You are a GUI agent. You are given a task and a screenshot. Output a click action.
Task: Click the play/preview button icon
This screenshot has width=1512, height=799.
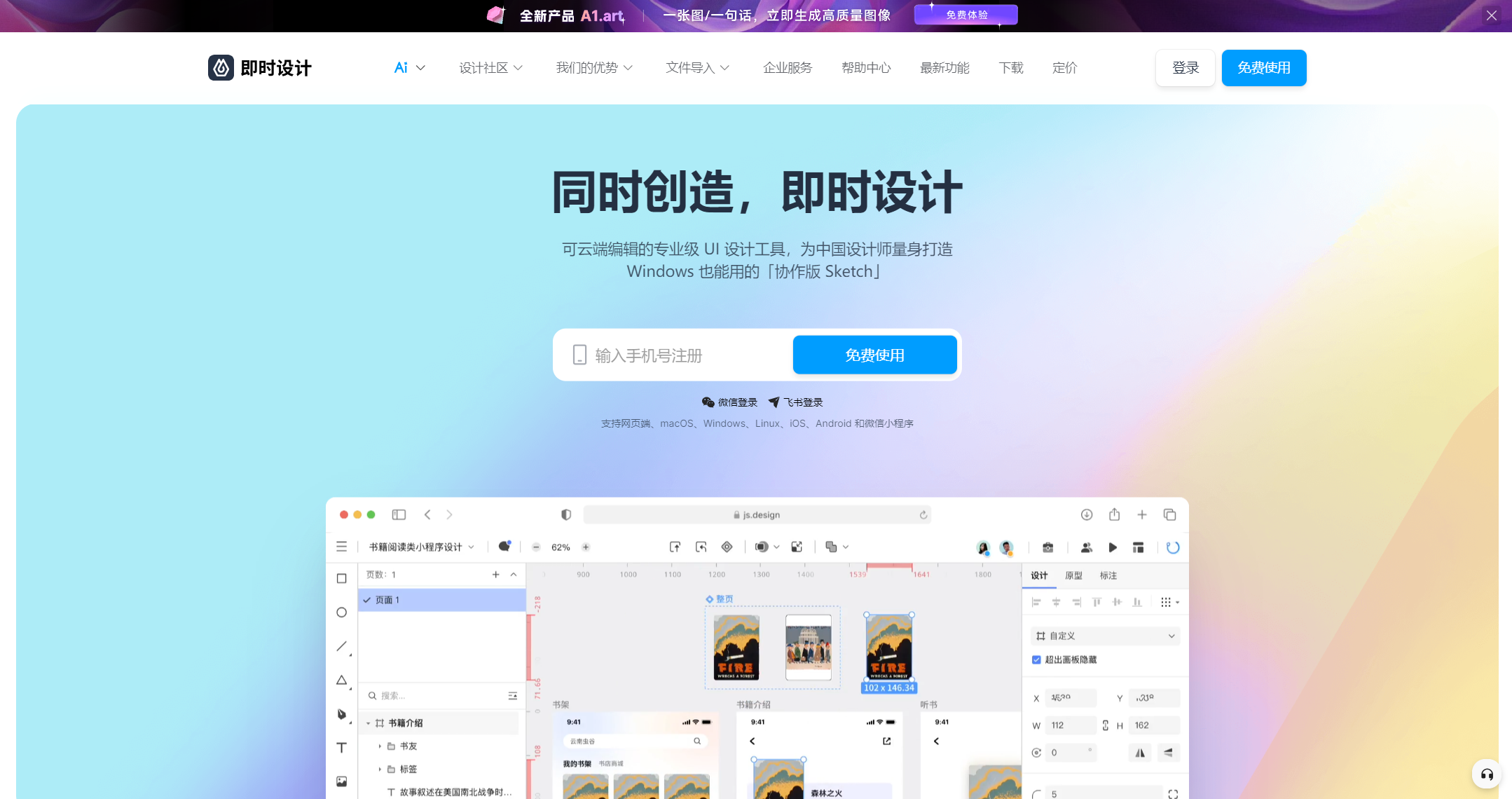point(1113,546)
